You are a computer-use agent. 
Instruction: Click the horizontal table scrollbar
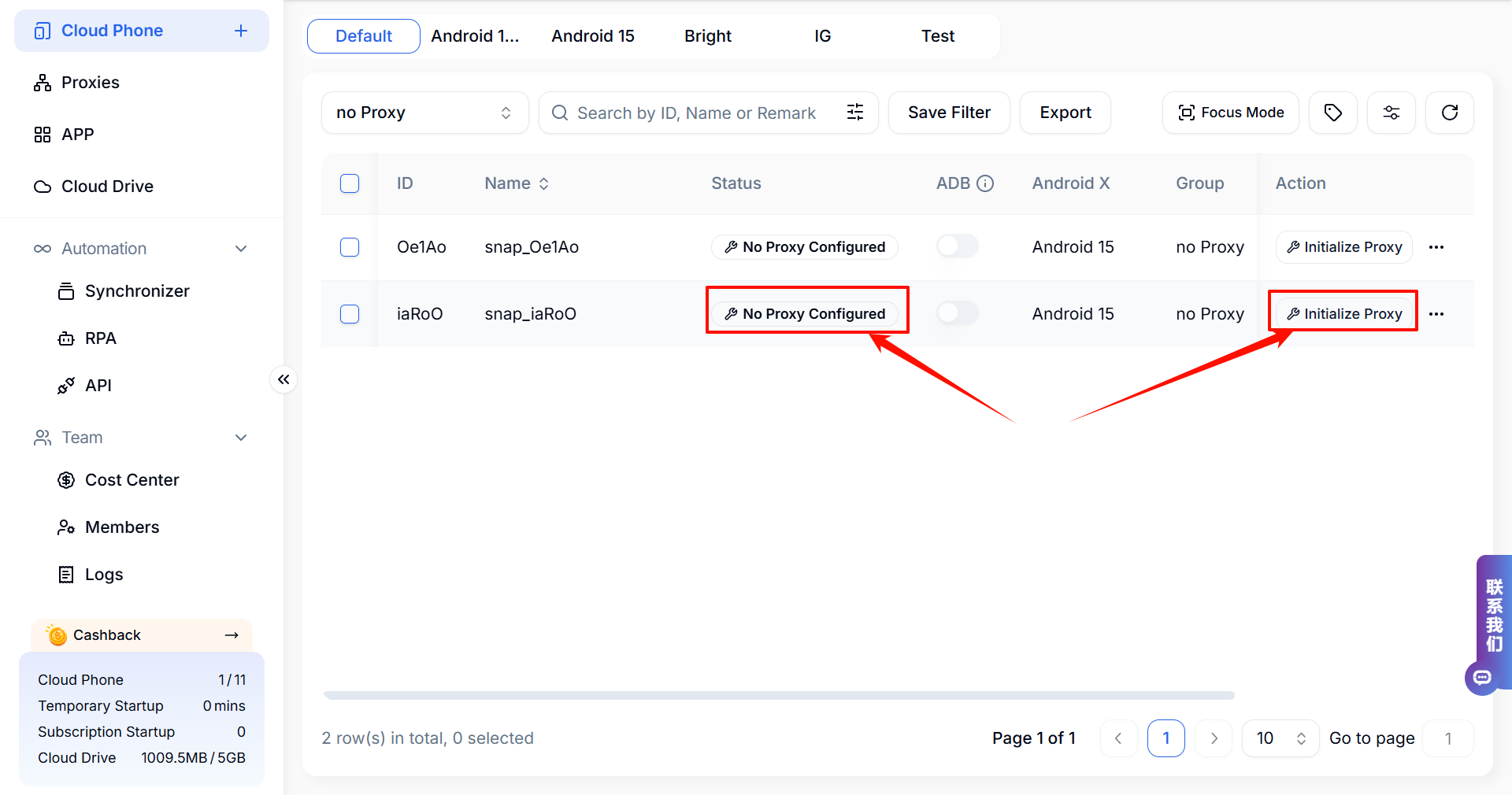(x=778, y=695)
